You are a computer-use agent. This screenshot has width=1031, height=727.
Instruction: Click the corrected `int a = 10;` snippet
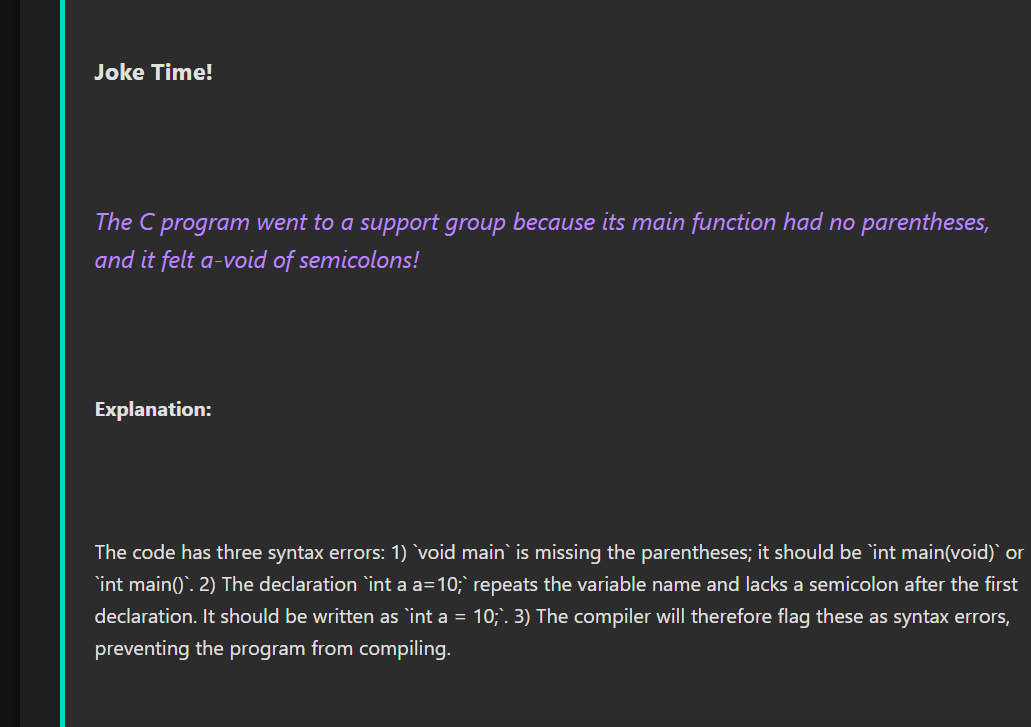(x=455, y=617)
